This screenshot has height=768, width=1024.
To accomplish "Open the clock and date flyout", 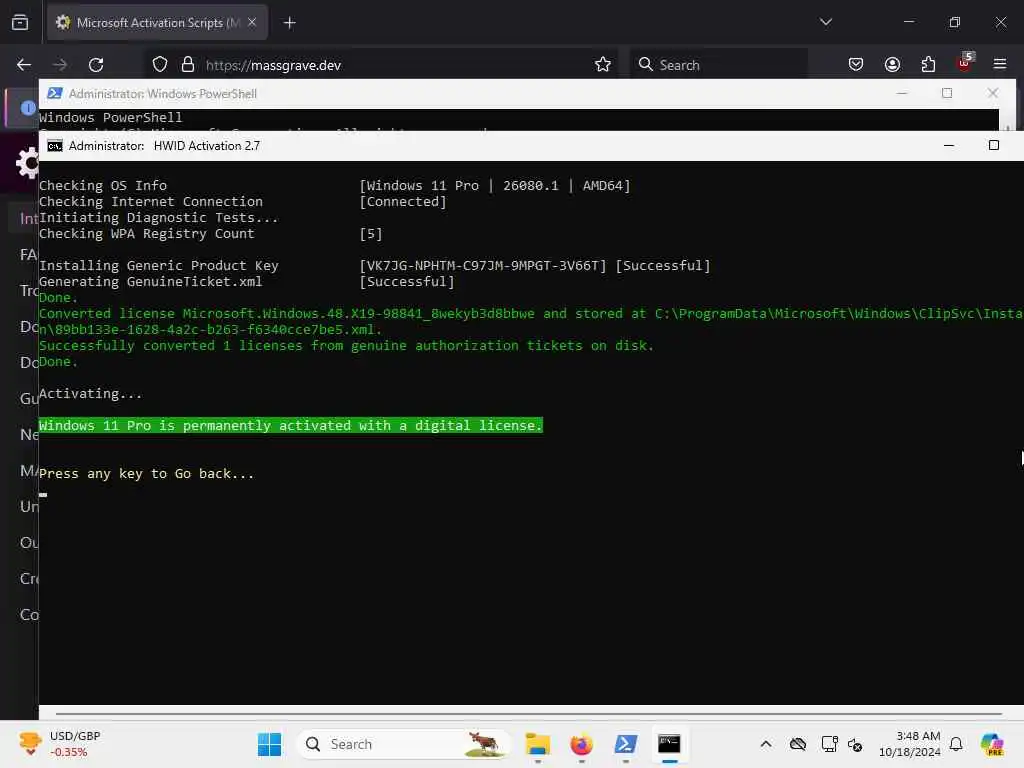I will [909, 744].
